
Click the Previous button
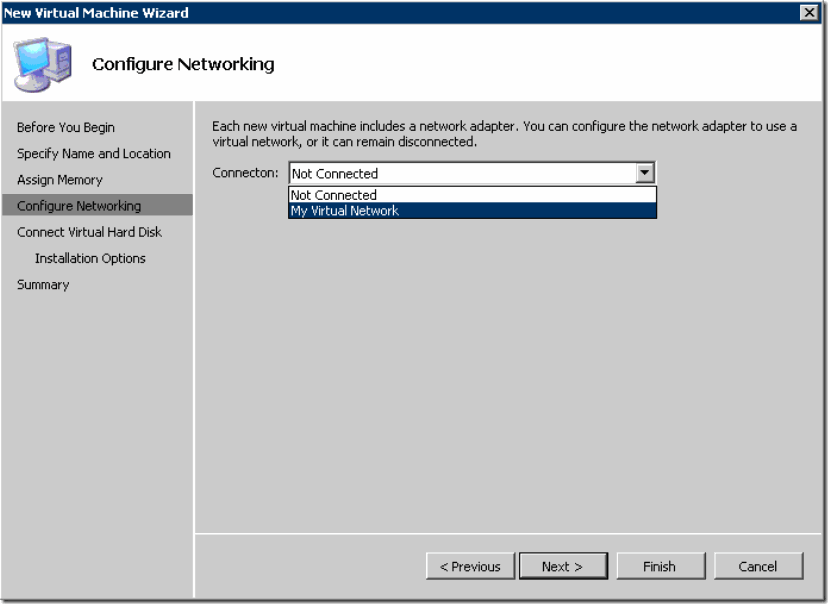tap(470, 566)
